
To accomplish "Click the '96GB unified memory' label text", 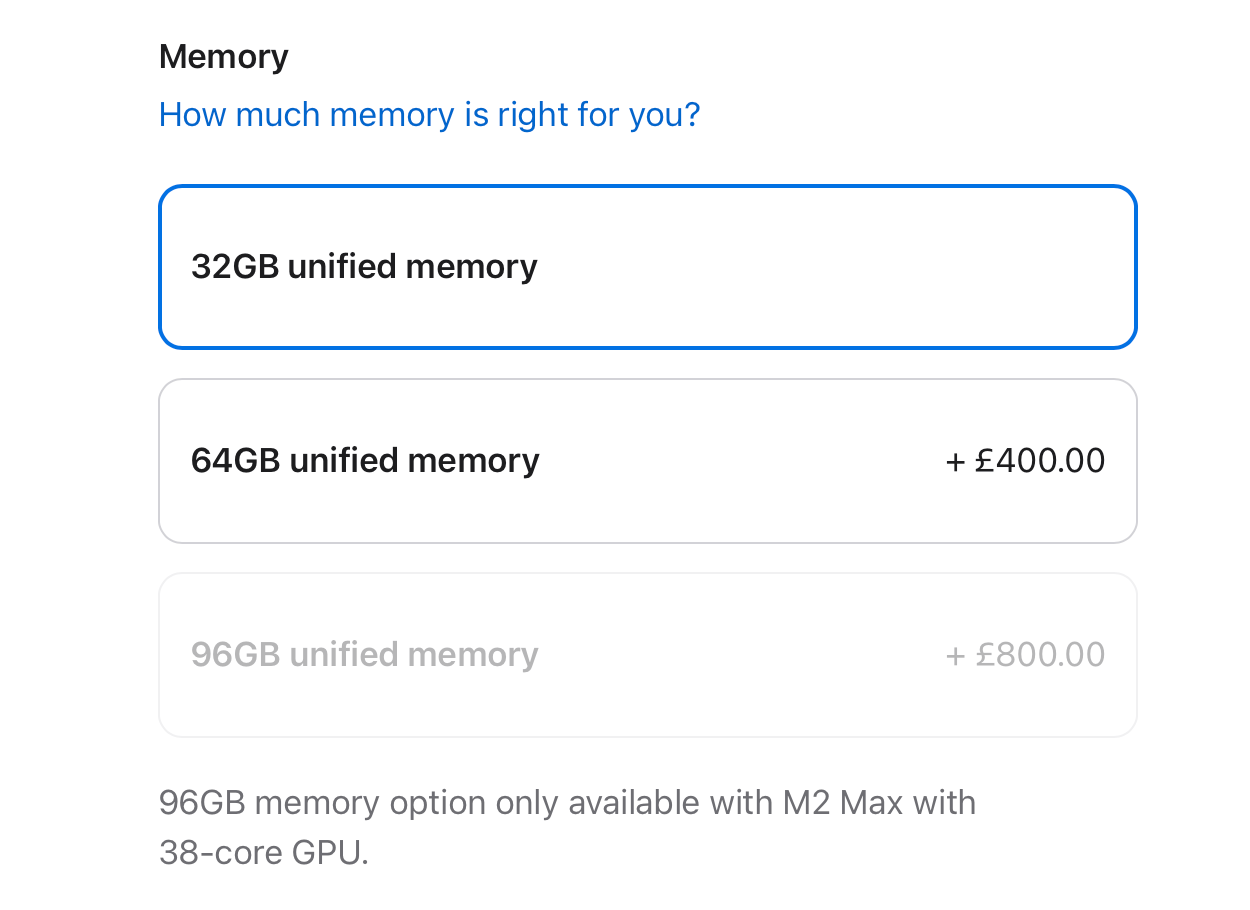I will [364, 654].
